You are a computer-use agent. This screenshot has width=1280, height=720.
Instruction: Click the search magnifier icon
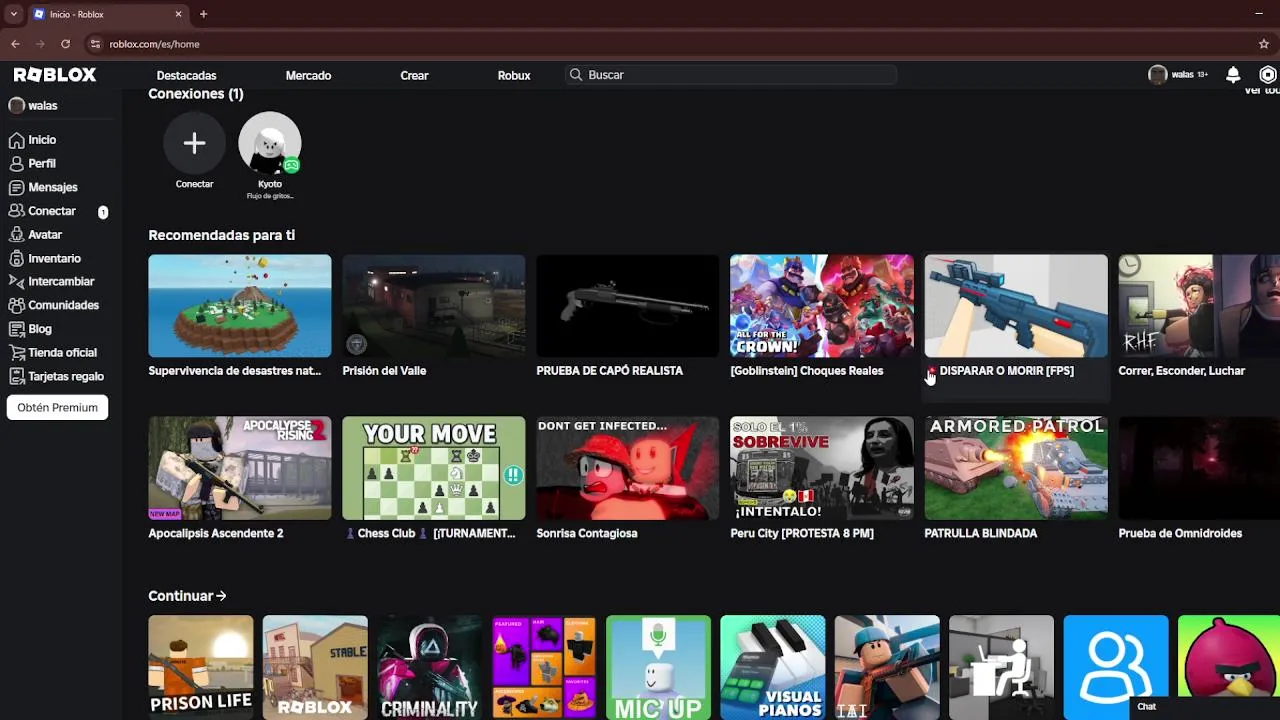point(576,75)
